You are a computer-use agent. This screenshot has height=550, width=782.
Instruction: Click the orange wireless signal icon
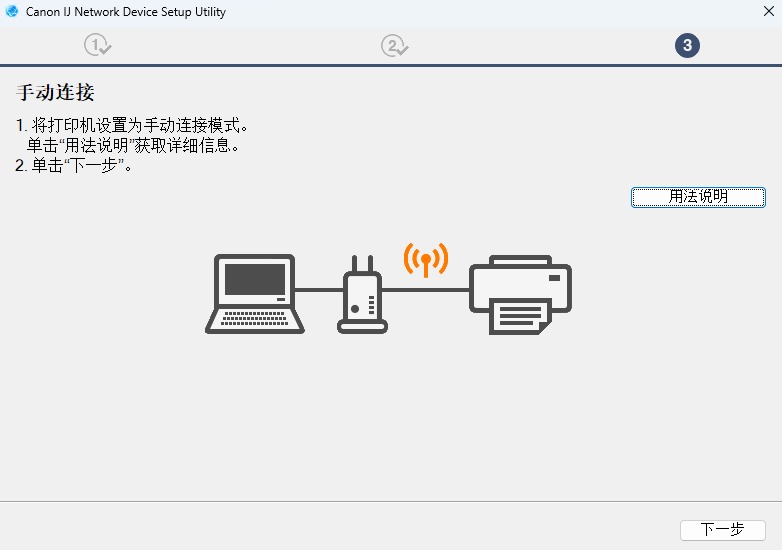point(426,260)
